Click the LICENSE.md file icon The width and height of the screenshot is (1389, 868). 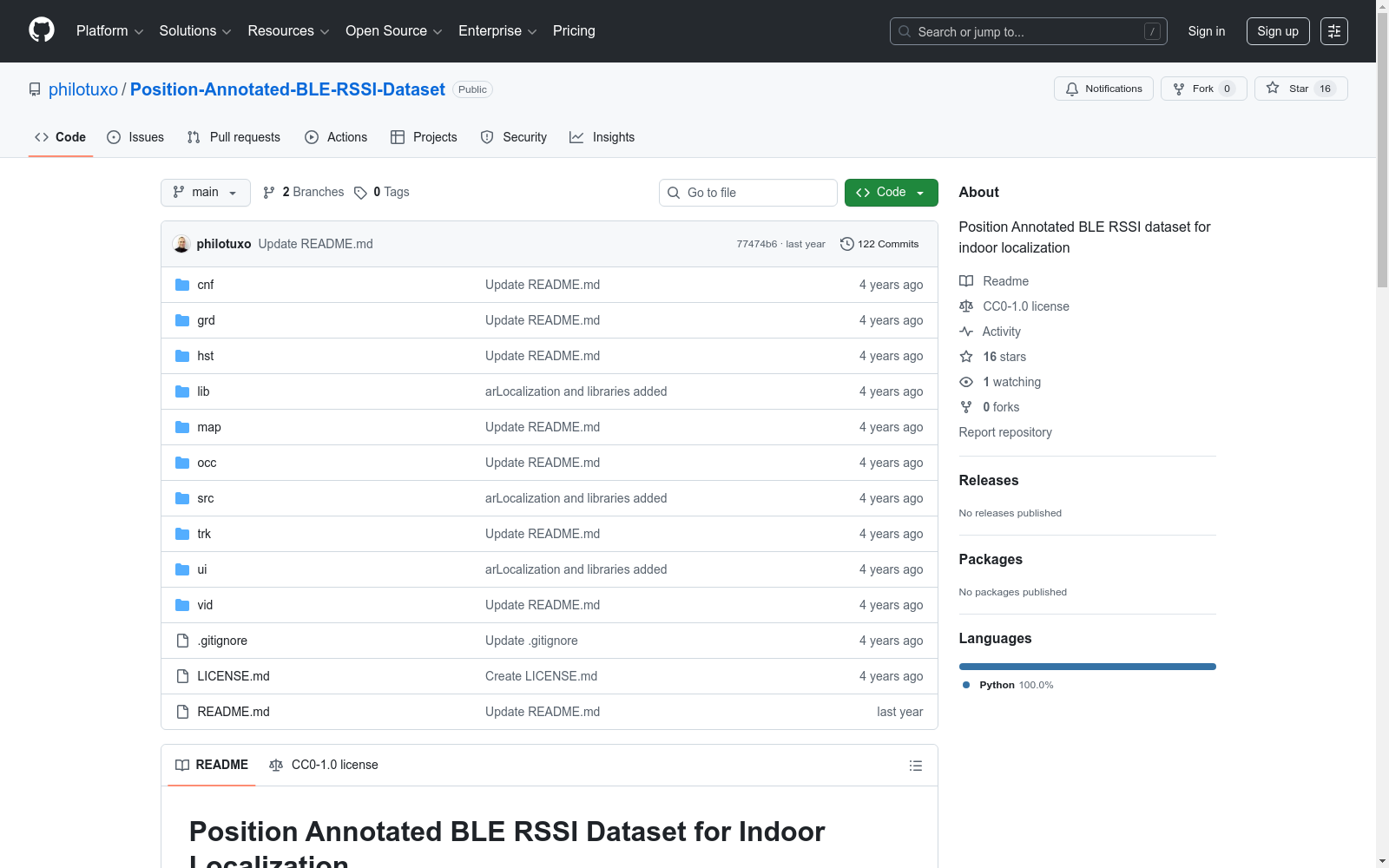(182, 676)
